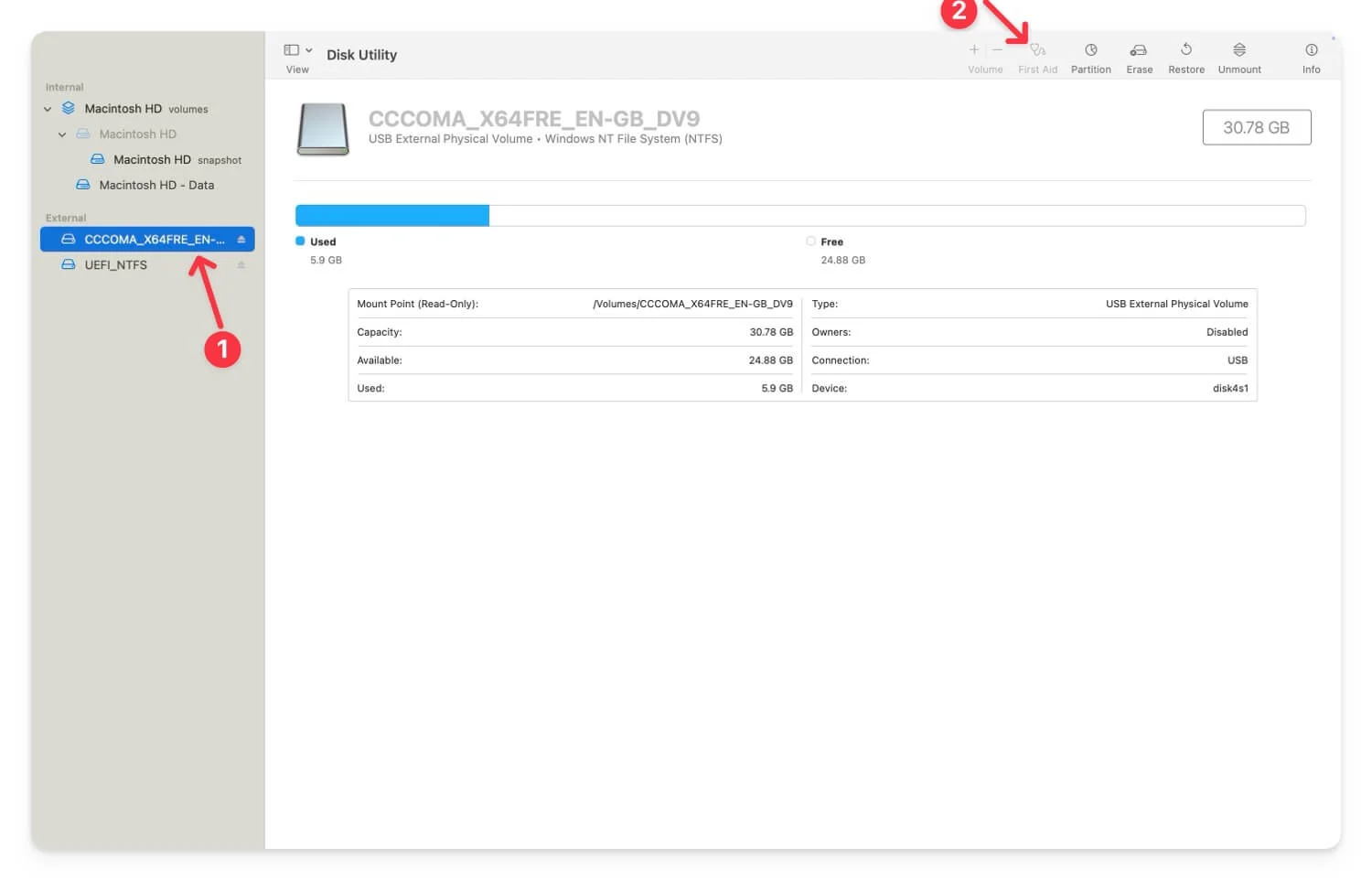Click the /Volumes/CCCOMA_X64FRE_EN-GB_DV9 mount path
Screen dimensions: 1372x880
click(692, 304)
